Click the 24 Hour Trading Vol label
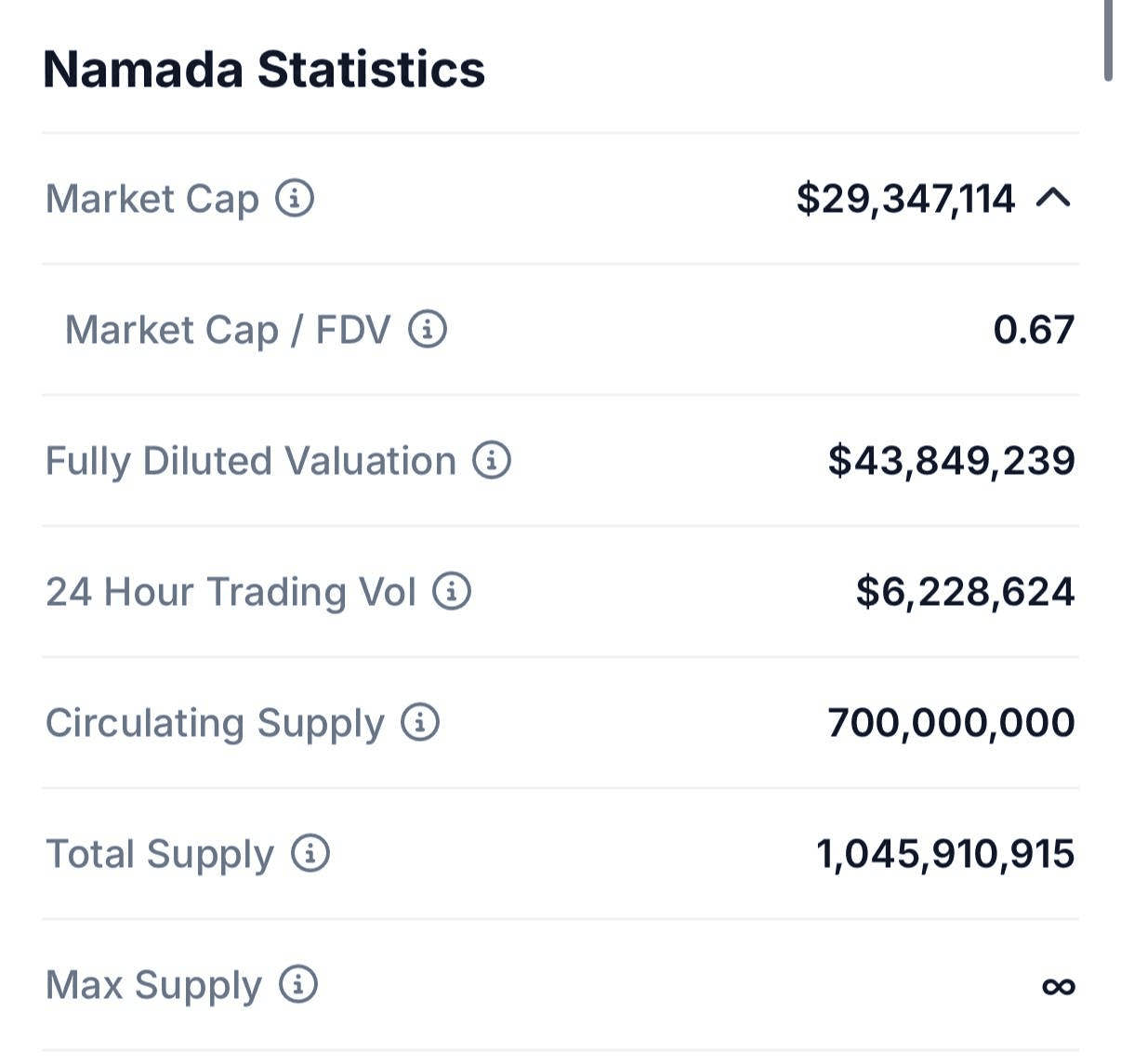Screen dimensions: 1121x1064 pos(231,592)
